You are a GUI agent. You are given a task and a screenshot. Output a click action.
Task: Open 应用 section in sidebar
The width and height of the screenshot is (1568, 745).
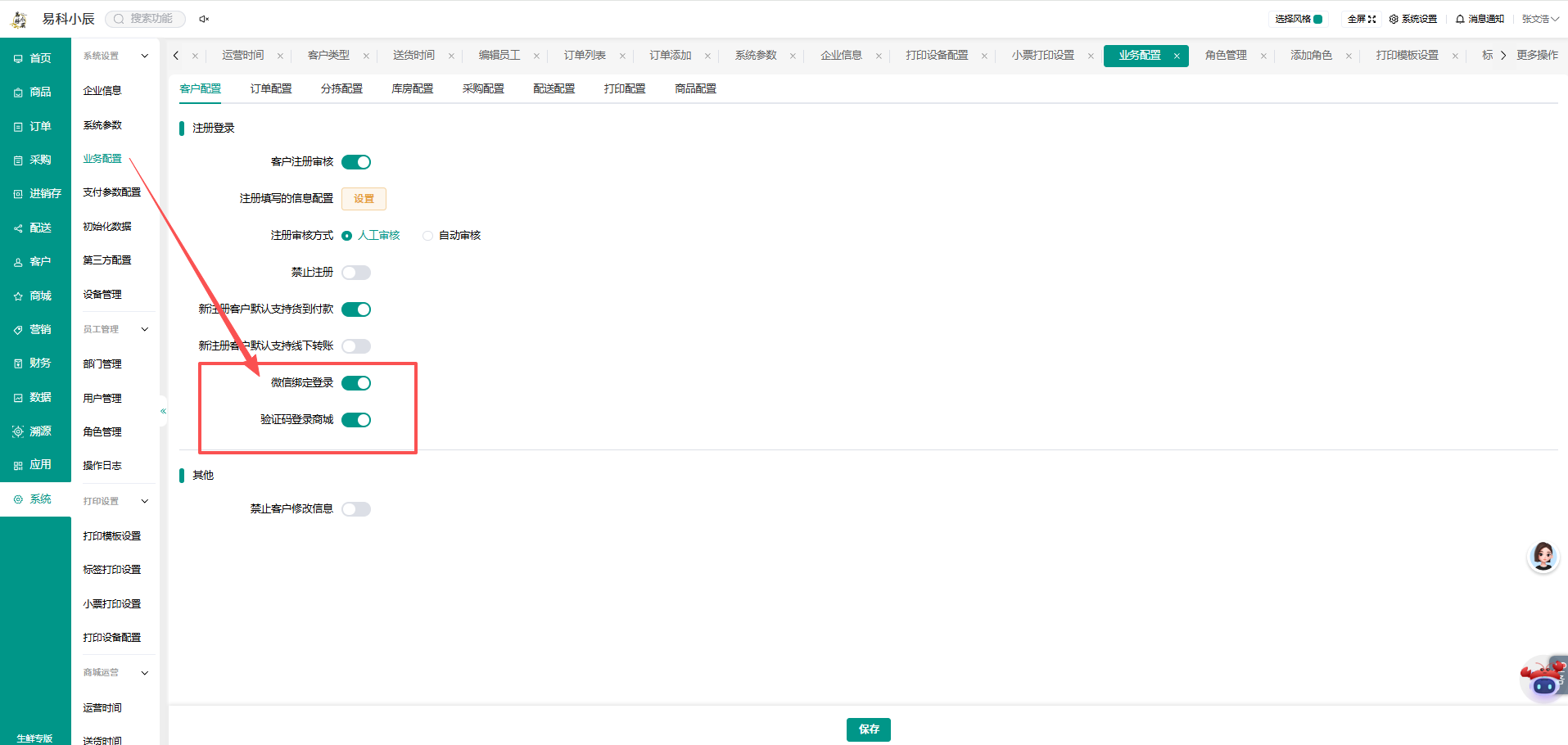point(34,464)
